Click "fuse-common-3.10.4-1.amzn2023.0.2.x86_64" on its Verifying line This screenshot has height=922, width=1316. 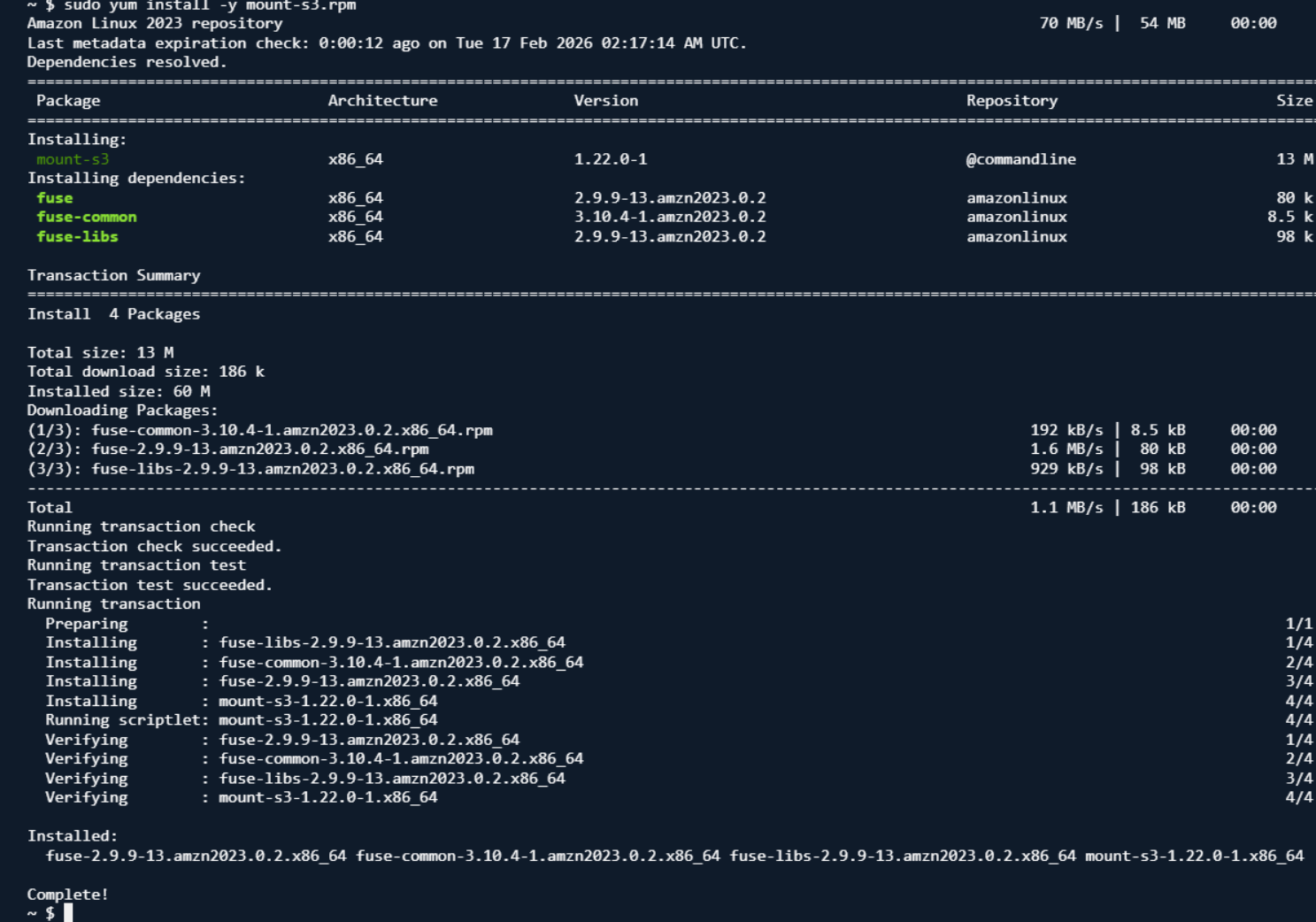pos(401,758)
